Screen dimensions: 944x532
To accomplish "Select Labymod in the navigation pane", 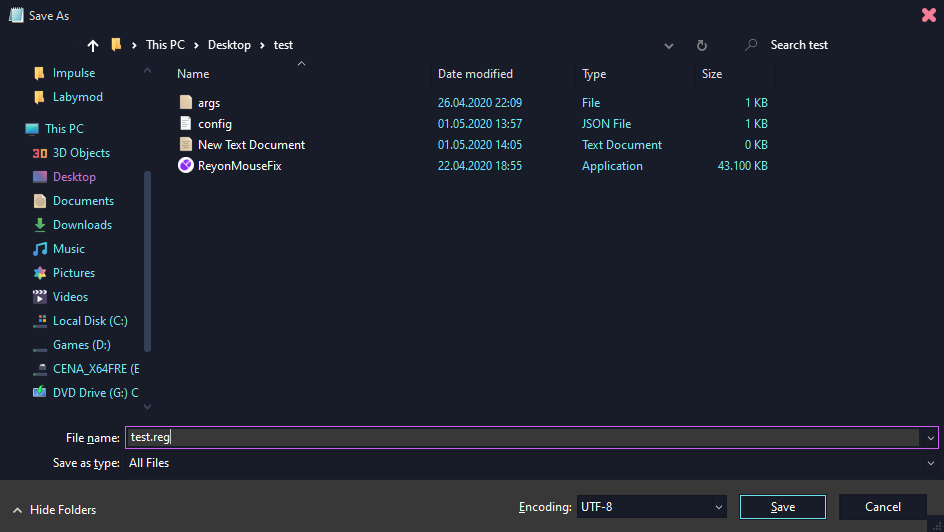I will [78, 97].
